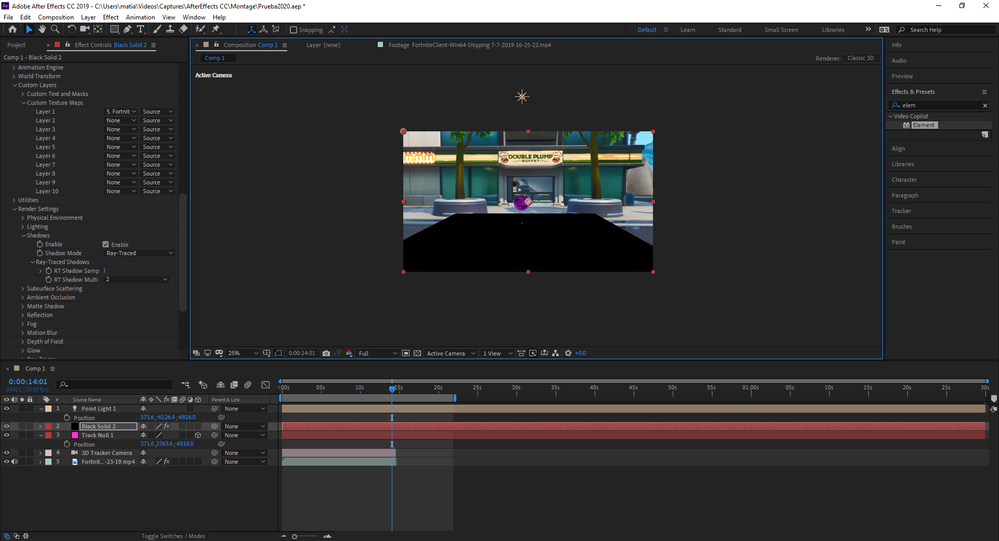Click the Classic 3D renderer button
Viewport: 999px width, 541px height.
861,58
